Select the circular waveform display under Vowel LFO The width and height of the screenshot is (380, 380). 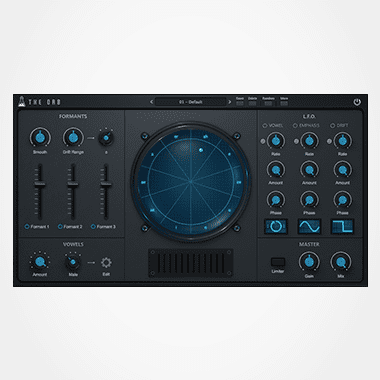click(276, 226)
